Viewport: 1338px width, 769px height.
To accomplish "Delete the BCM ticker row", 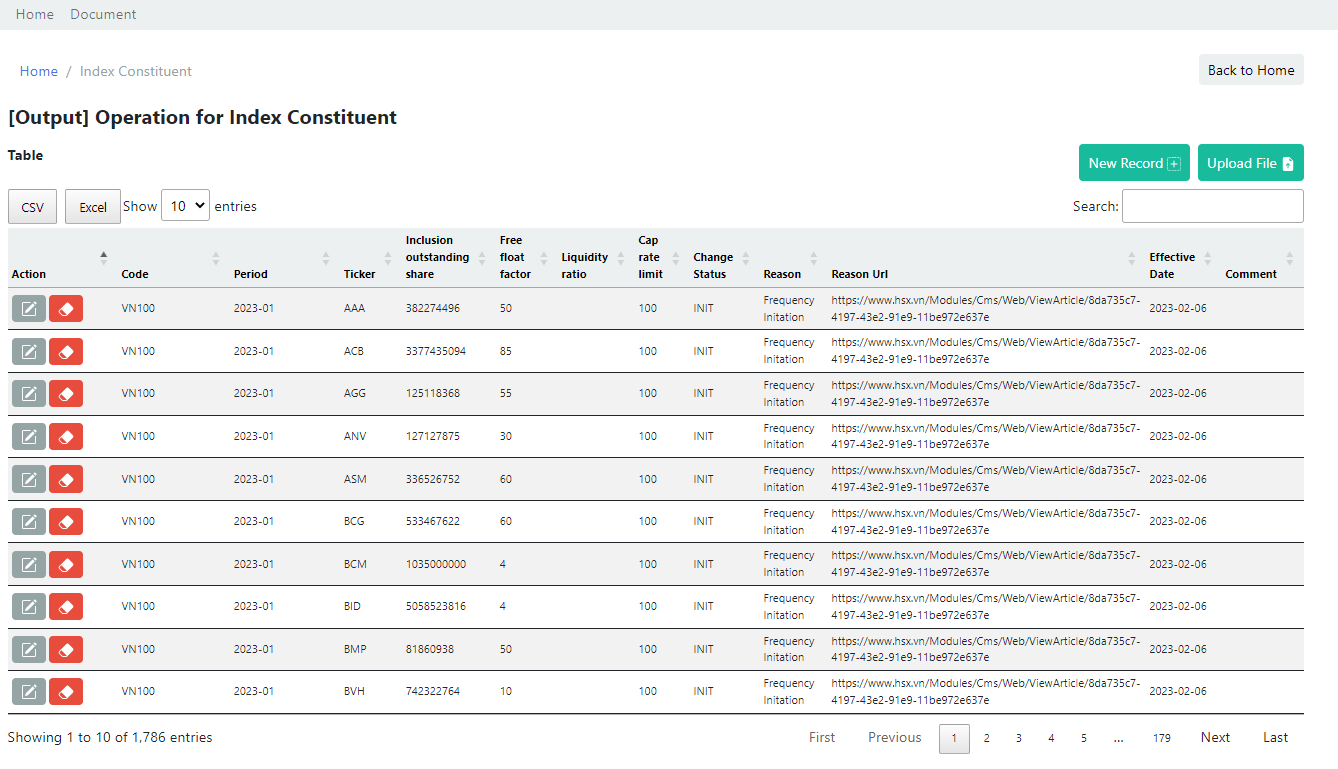I will [x=66, y=564].
